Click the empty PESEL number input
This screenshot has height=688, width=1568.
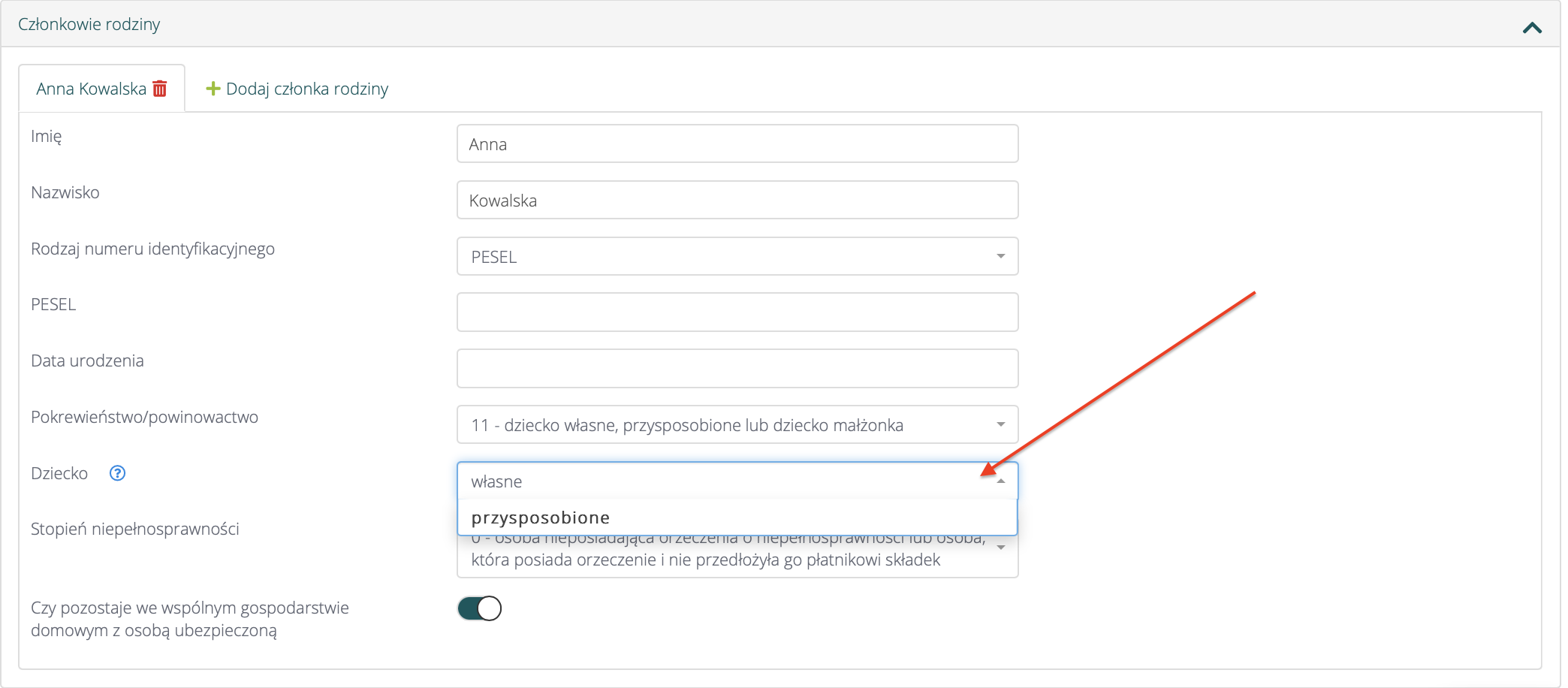pos(737,312)
